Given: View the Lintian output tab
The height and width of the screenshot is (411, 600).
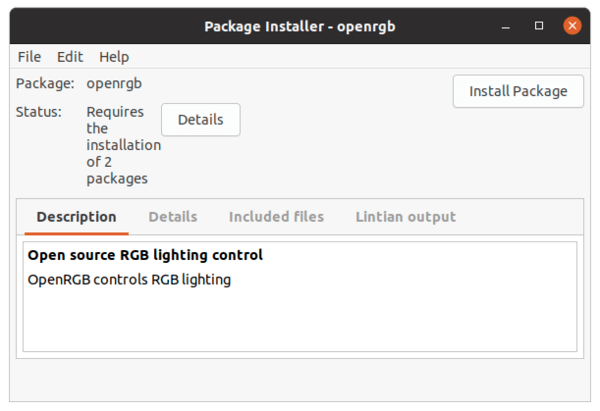Looking at the screenshot, I should (x=406, y=217).
